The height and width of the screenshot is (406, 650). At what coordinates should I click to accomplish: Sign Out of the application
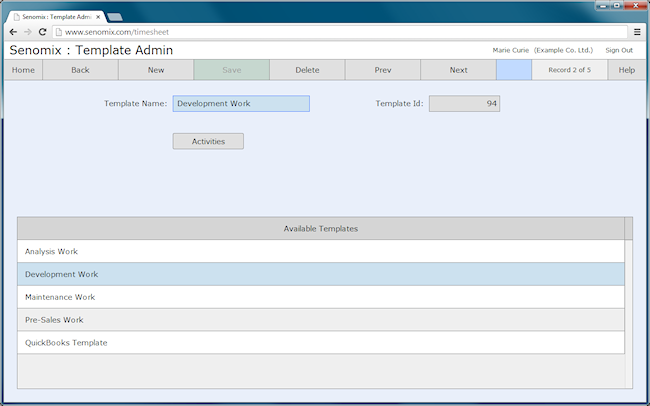pos(619,50)
